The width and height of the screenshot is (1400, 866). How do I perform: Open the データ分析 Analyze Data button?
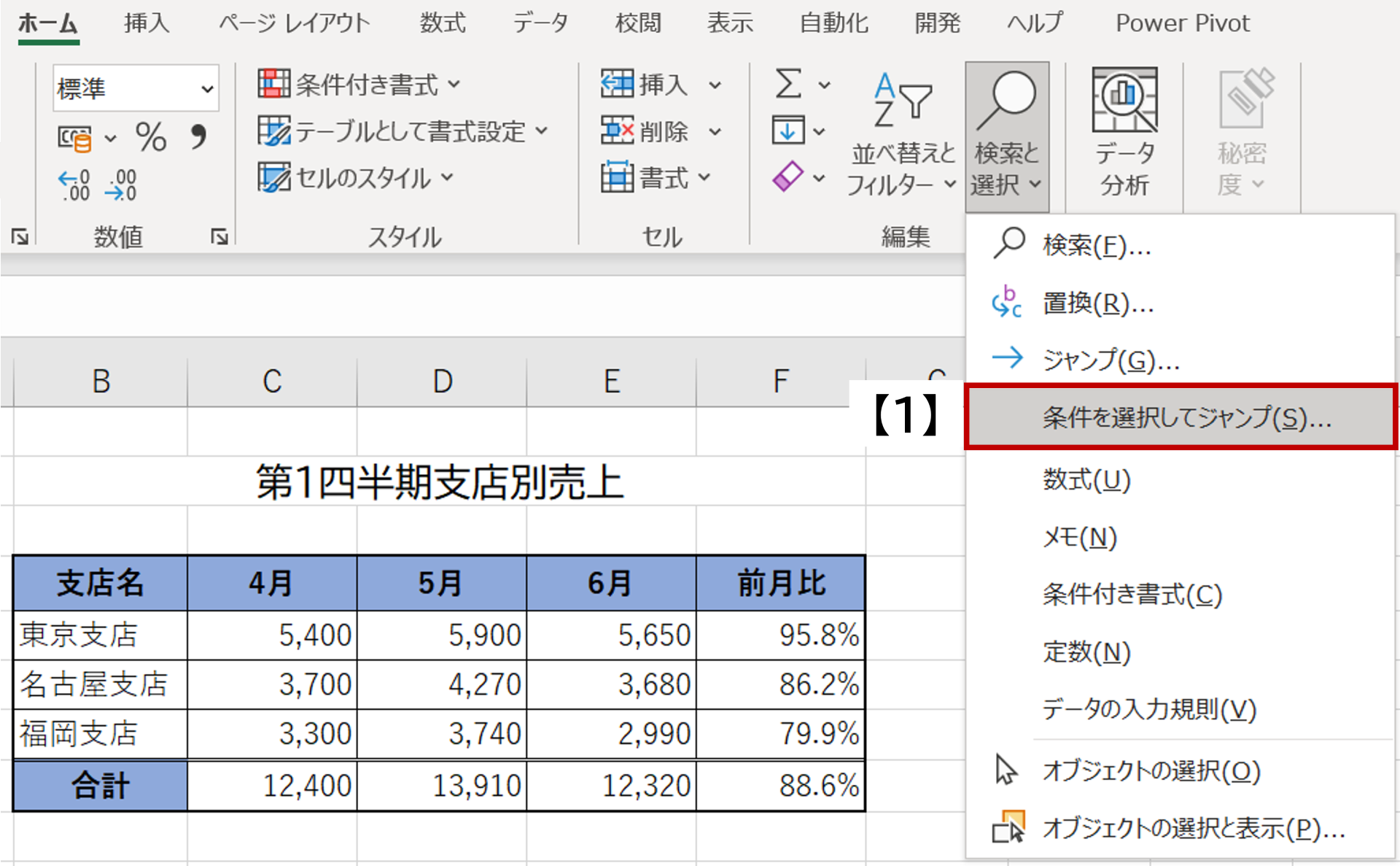click(x=1124, y=133)
